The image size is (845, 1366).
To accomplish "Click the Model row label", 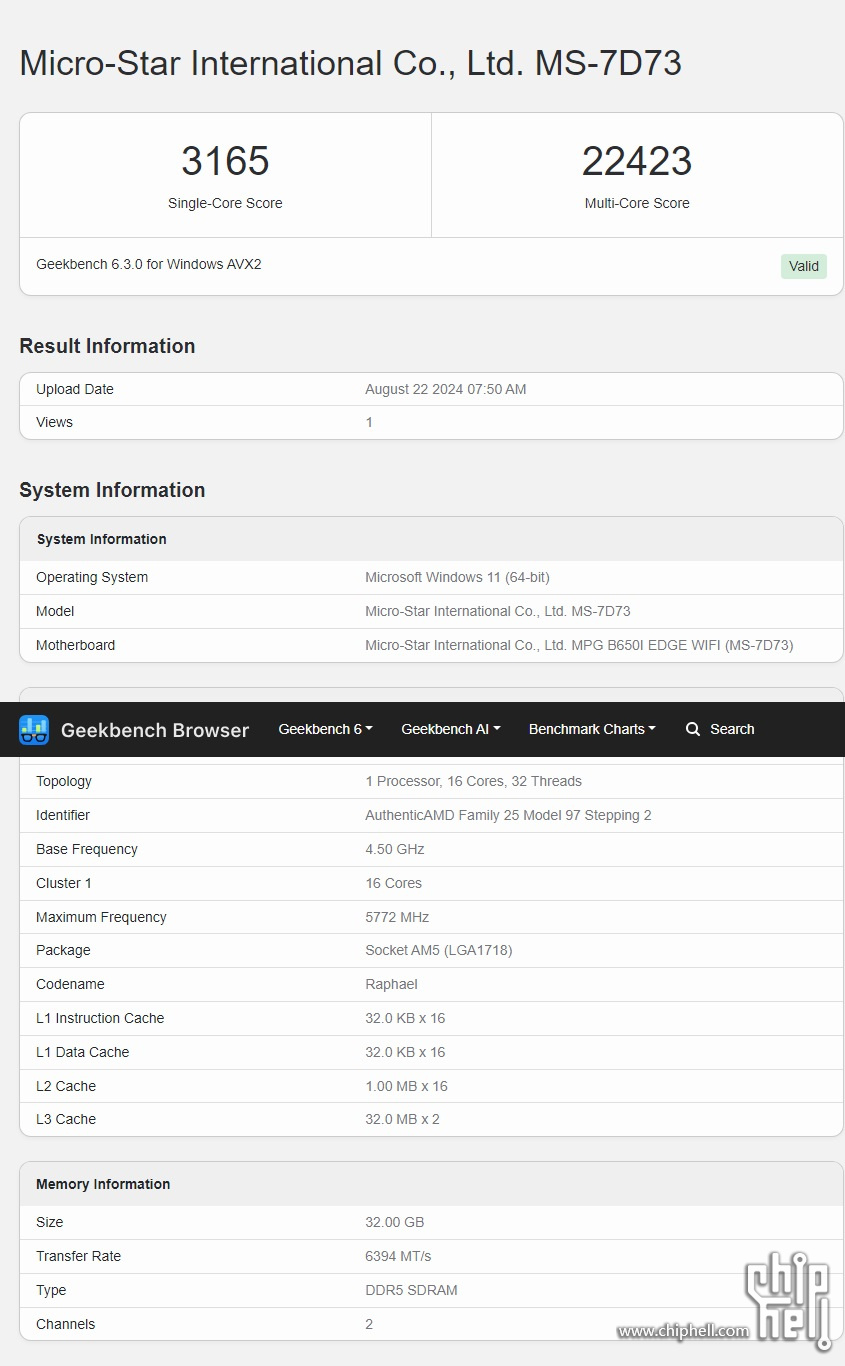I will [55, 611].
